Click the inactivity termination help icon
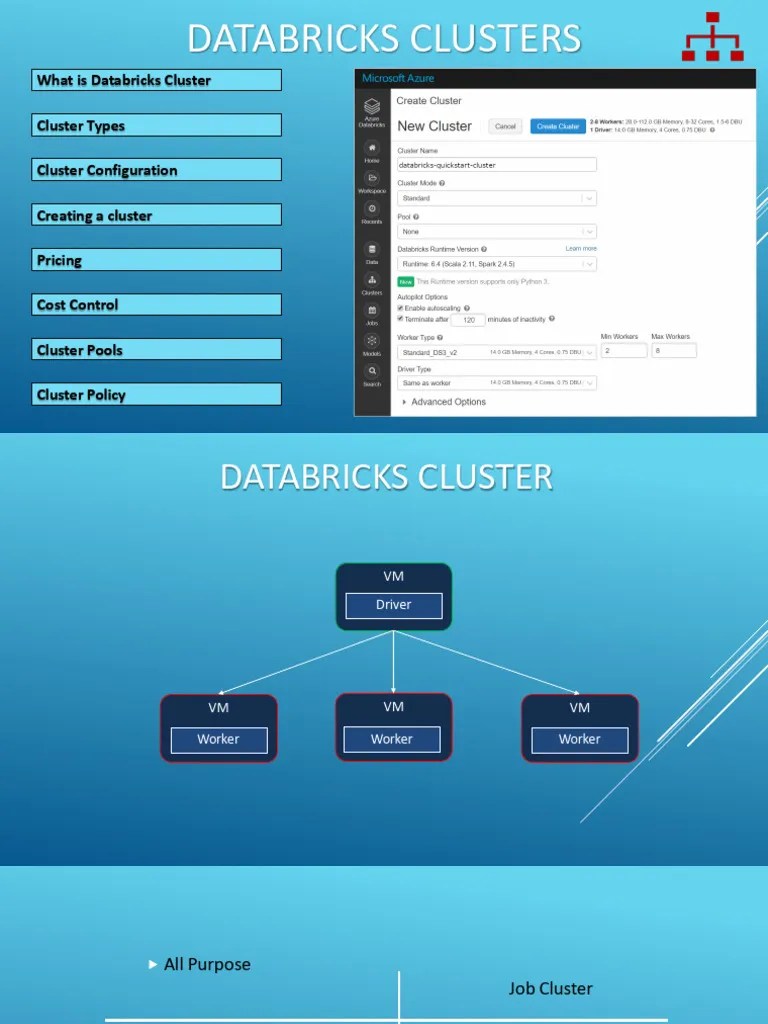This screenshot has width=768, height=1024. point(552,319)
